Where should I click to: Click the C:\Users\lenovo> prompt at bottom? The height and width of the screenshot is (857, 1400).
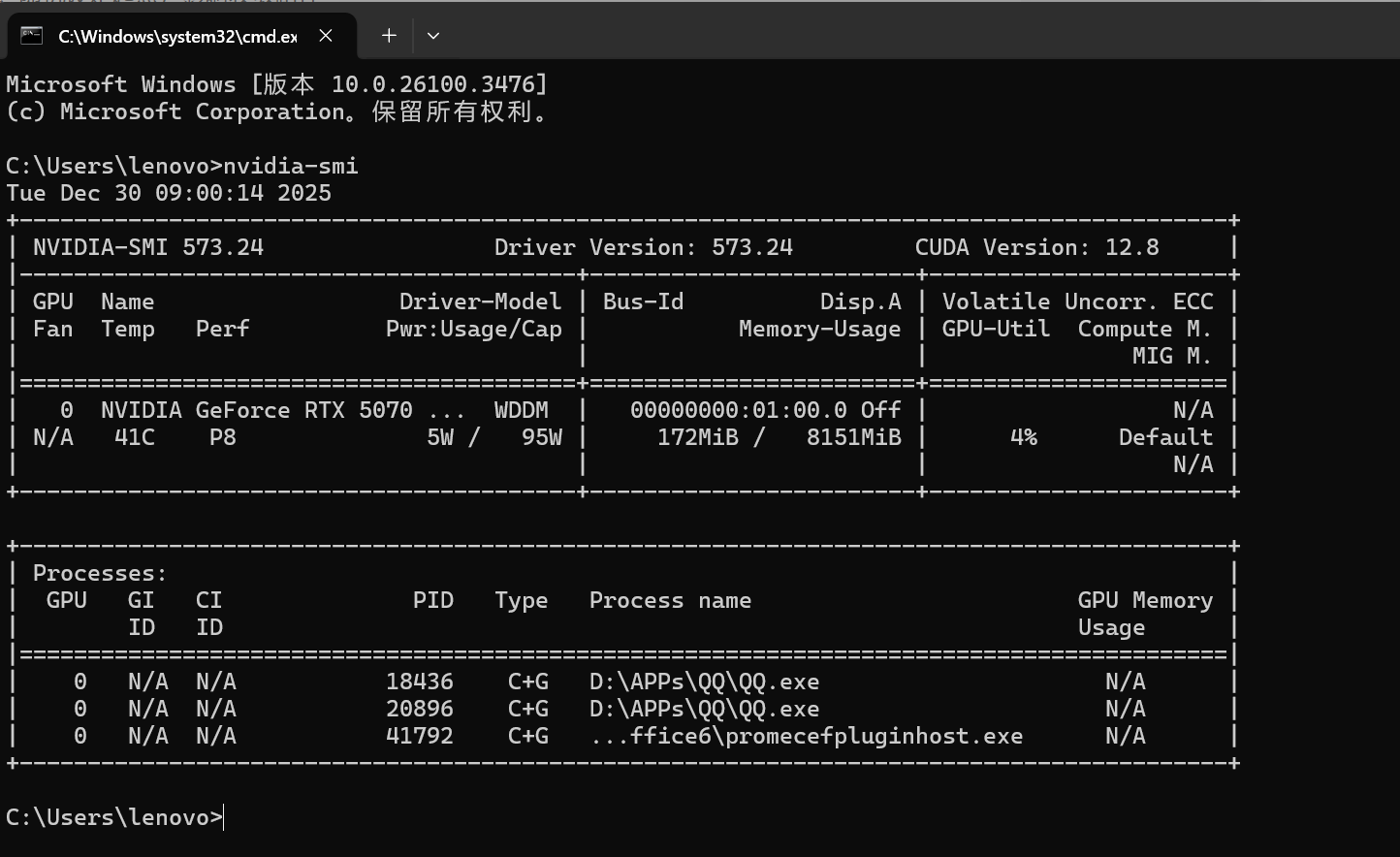114,817
